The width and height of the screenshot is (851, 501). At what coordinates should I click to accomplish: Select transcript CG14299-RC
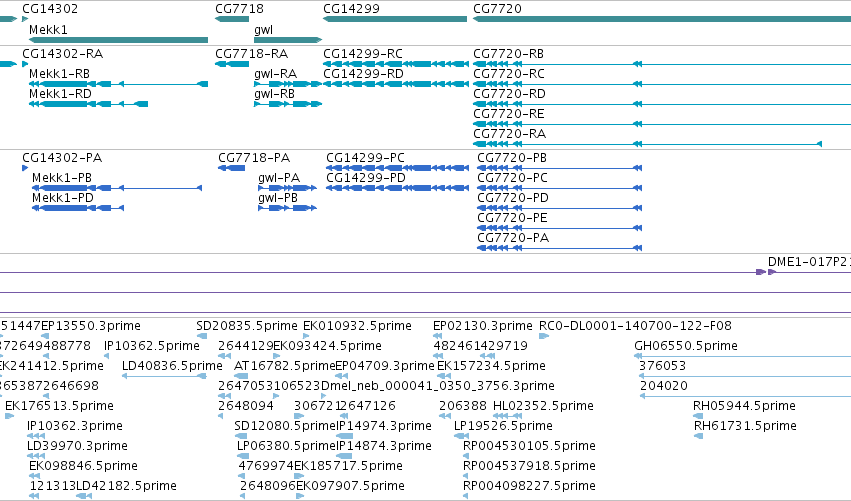point(363,54)
